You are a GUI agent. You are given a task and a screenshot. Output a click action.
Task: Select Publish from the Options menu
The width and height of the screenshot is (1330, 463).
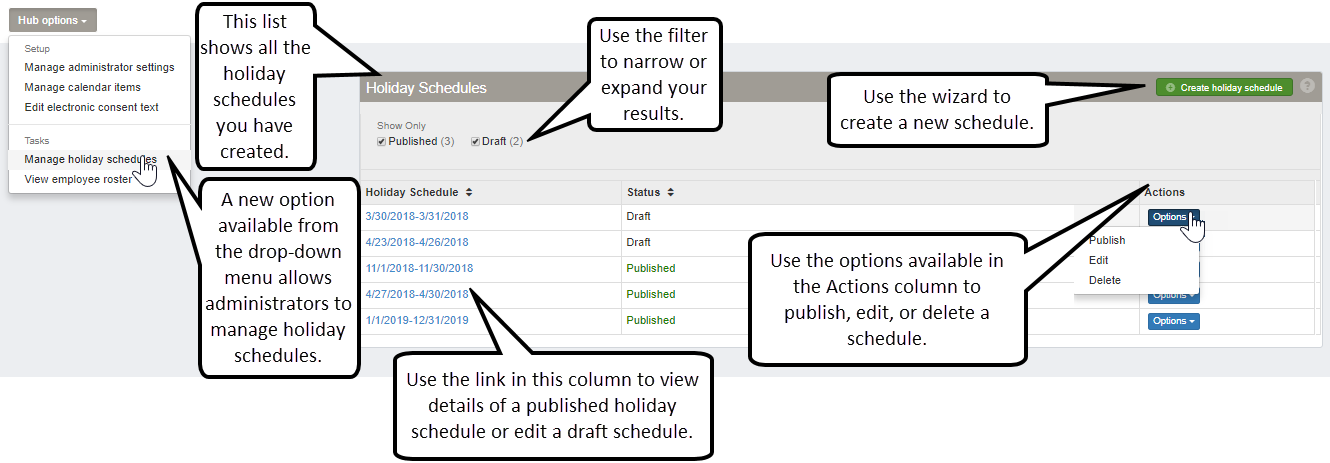[1107, 240]
